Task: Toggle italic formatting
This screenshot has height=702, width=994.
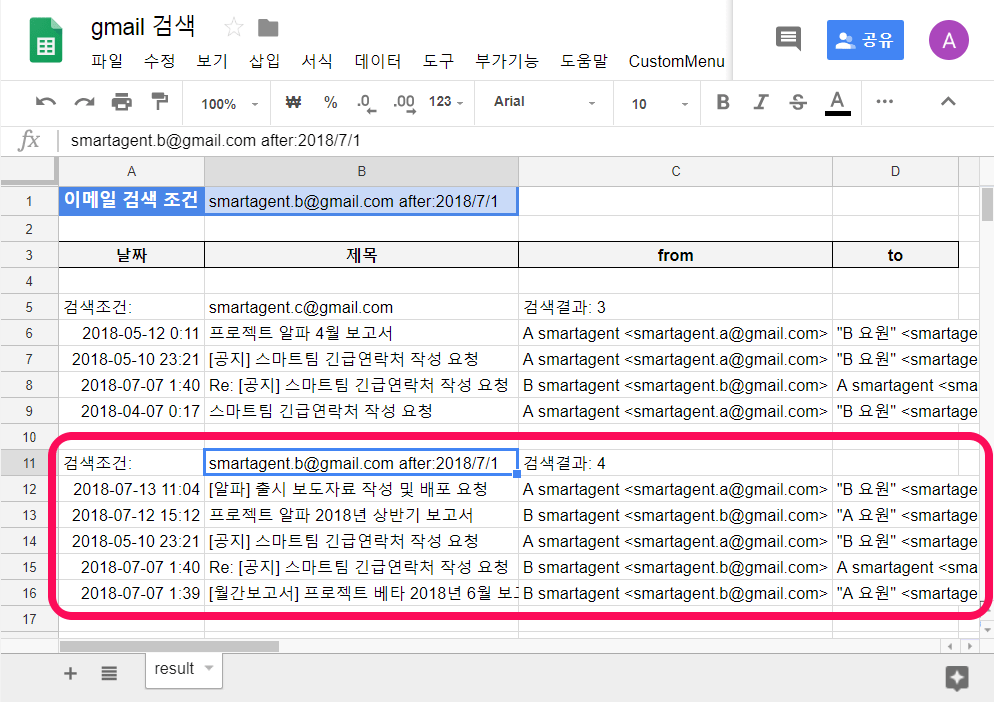Action: [x=760, y=102]
